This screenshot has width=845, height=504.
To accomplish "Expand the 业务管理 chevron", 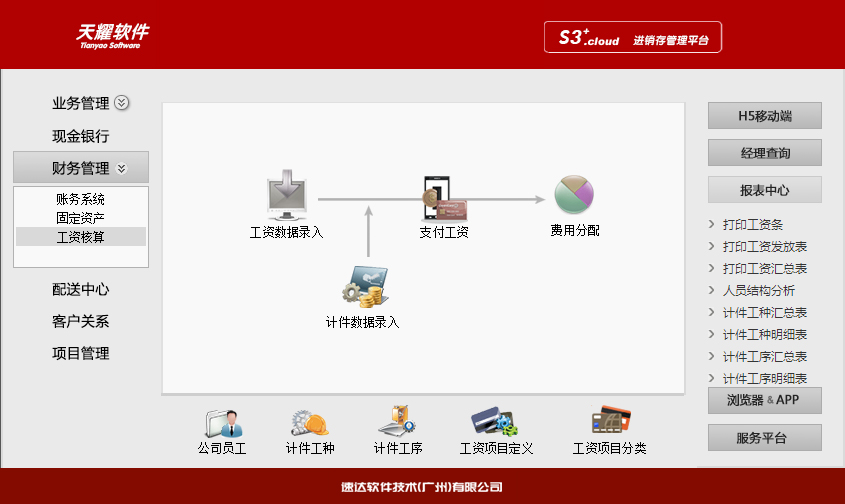I will (122, 103).
